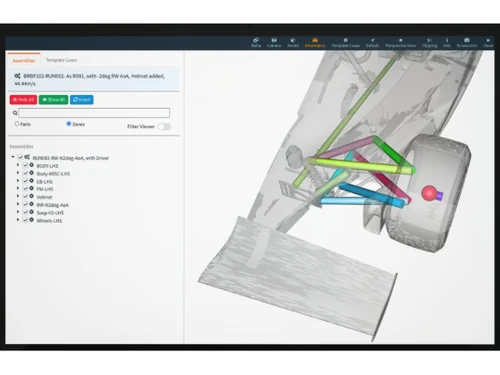Image resolution: width=500 pixels, height=375 pixels.
Task: Select the Model toolbar icon
Action: (x=293, y=43)
